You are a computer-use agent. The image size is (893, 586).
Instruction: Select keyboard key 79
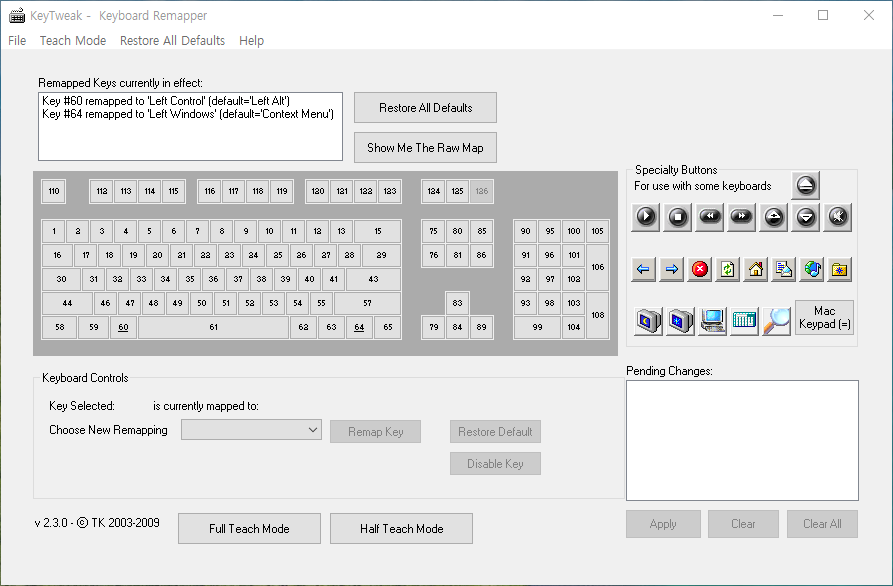[433, 327]
